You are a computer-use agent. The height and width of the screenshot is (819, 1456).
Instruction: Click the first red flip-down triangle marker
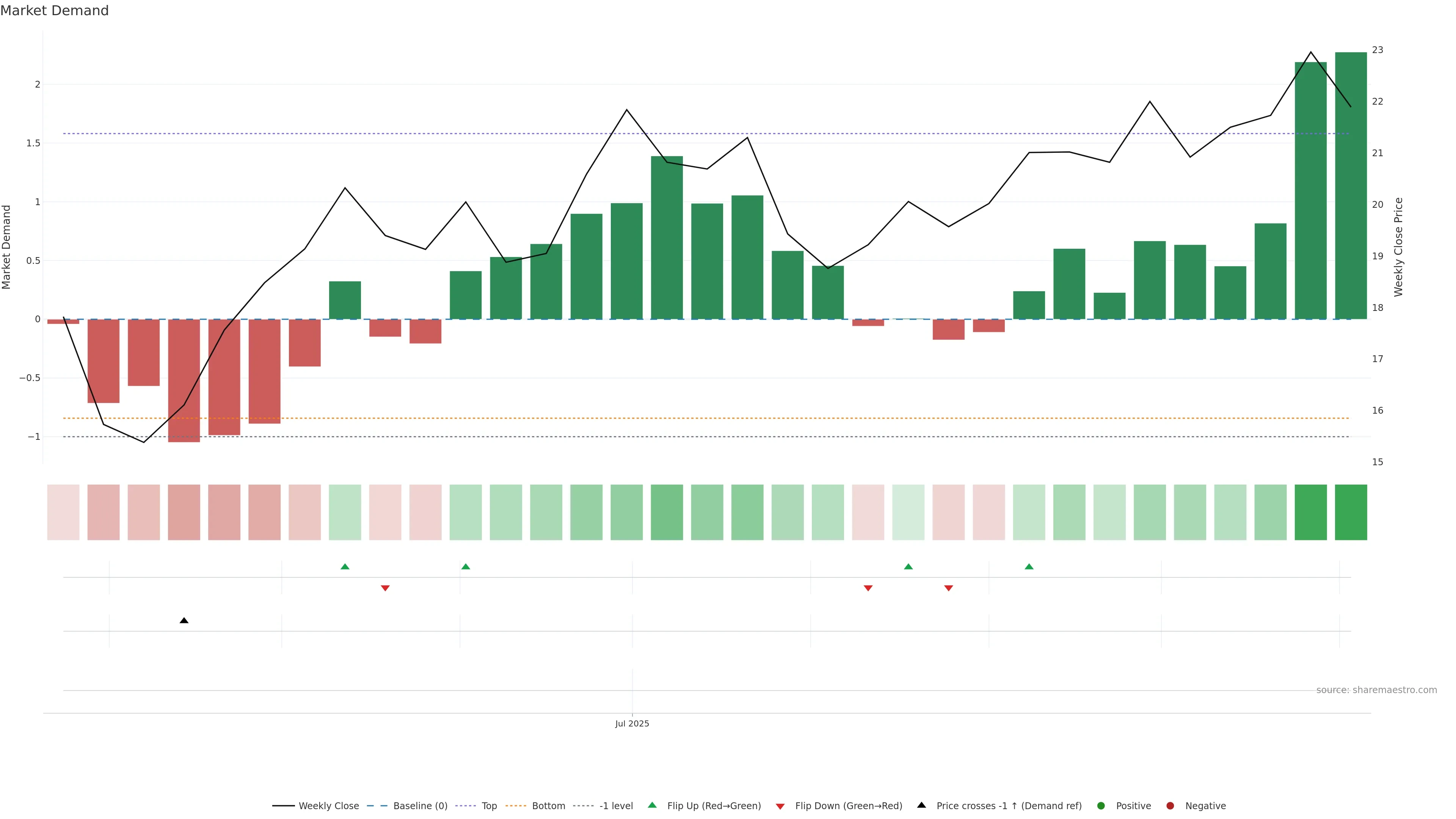(385, 588)
